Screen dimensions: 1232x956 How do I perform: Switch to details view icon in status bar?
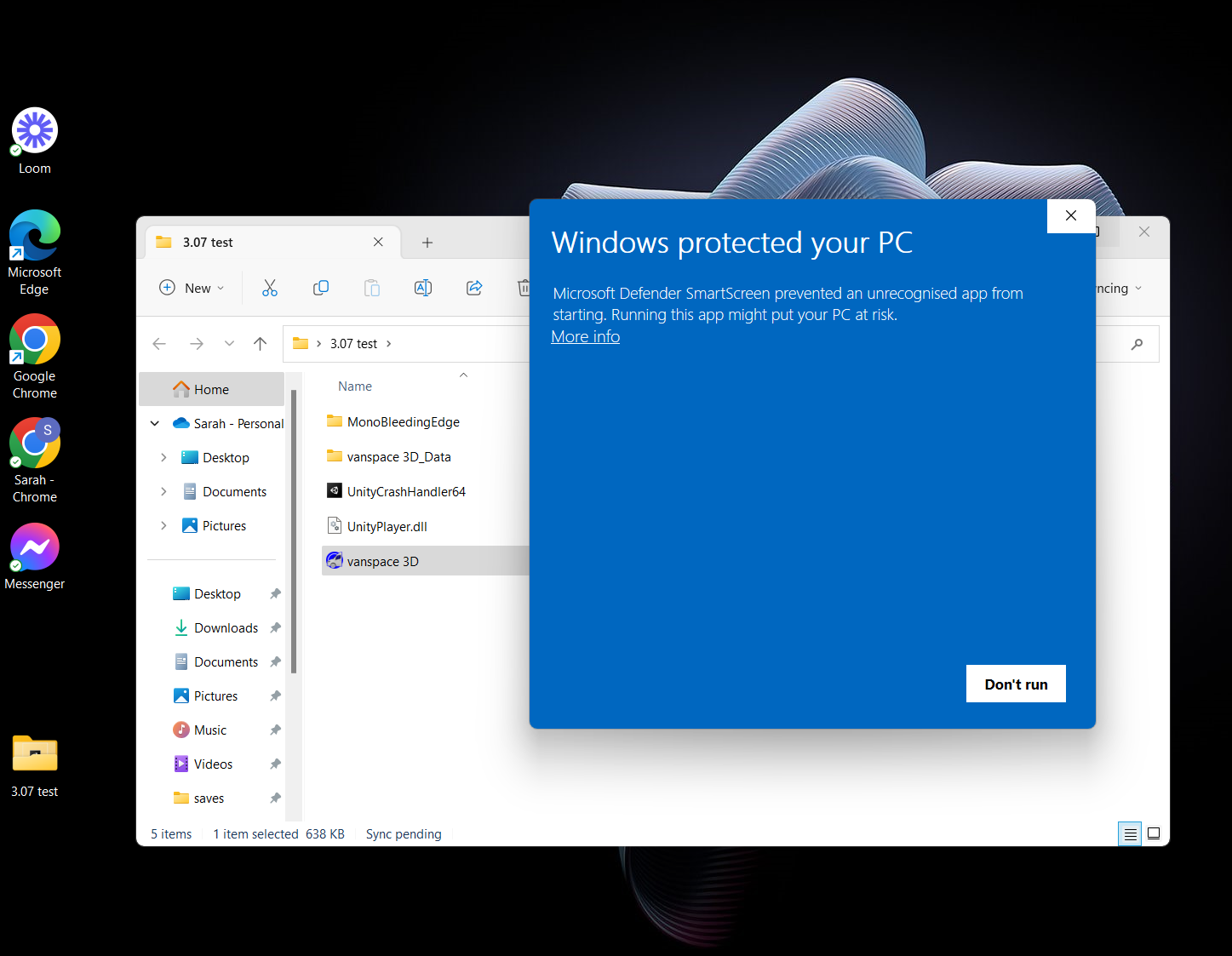click(x=1130, y=833)
